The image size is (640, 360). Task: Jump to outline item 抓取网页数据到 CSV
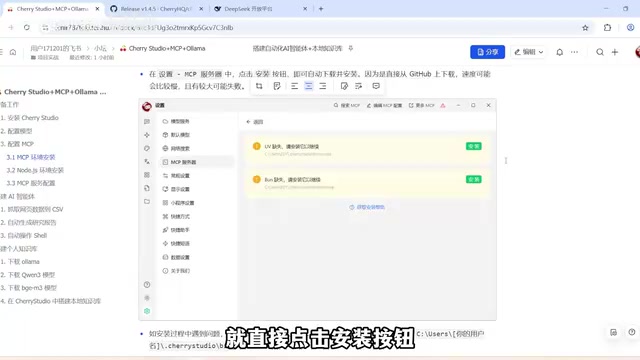point(32,209)
